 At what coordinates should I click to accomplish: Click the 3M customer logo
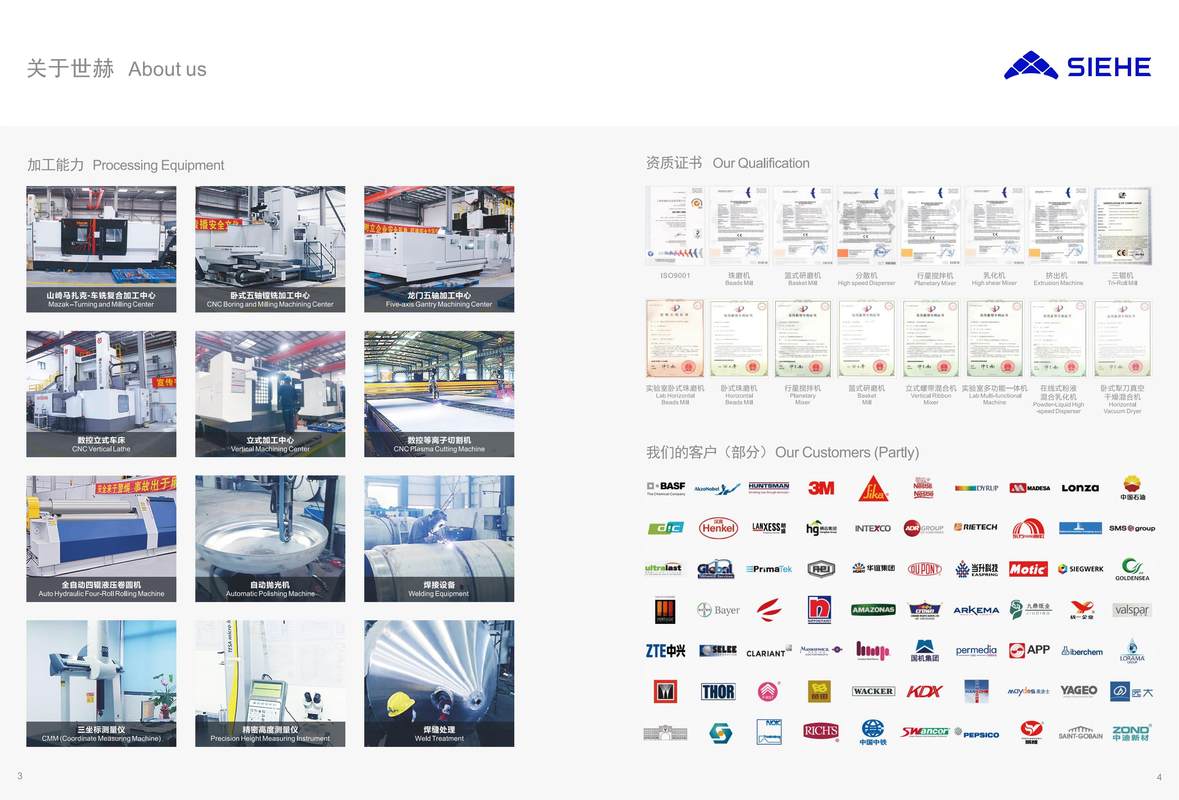tap(821, 488)
